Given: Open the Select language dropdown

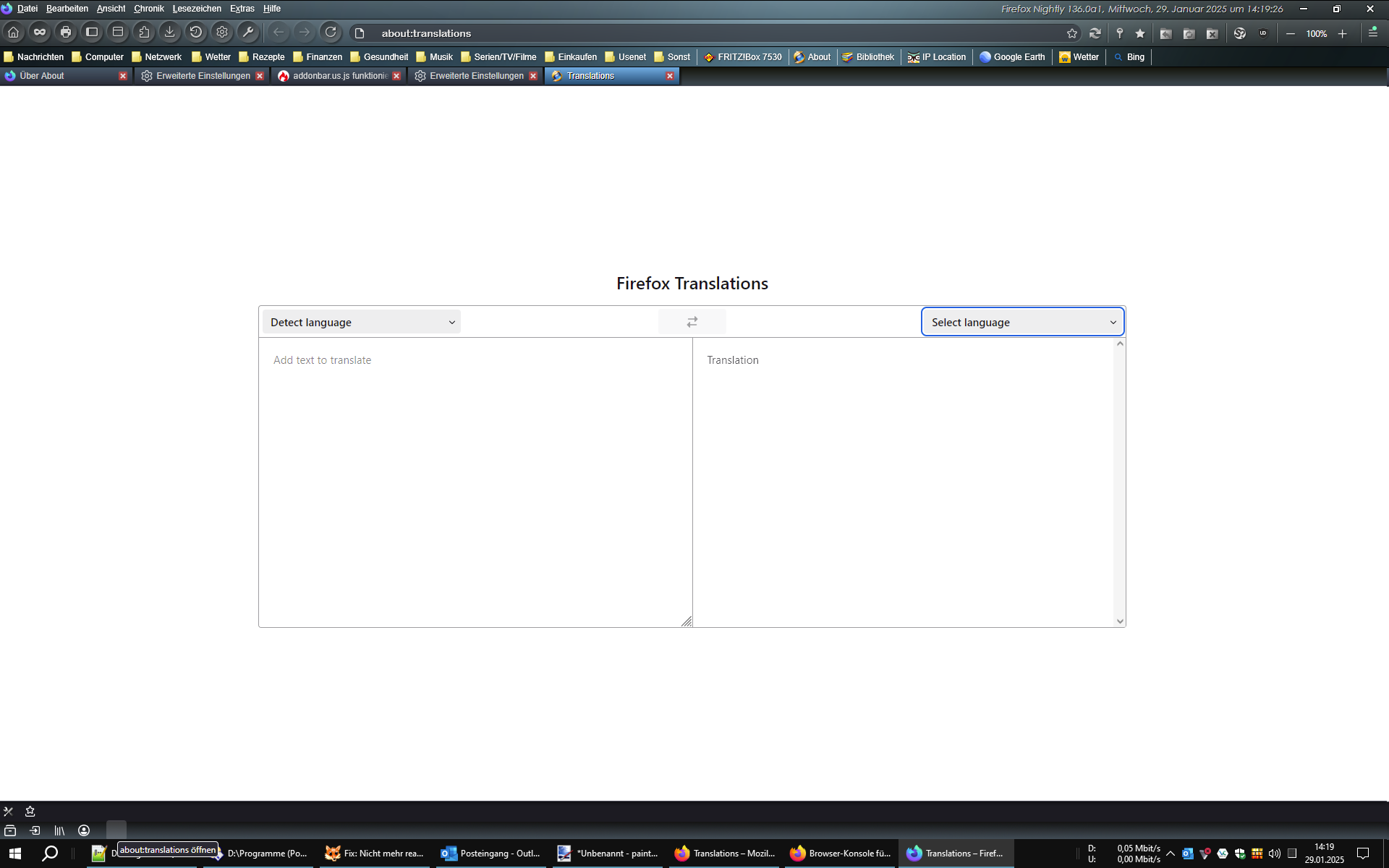Looking at the screenshot, I should coord(1022,322).
